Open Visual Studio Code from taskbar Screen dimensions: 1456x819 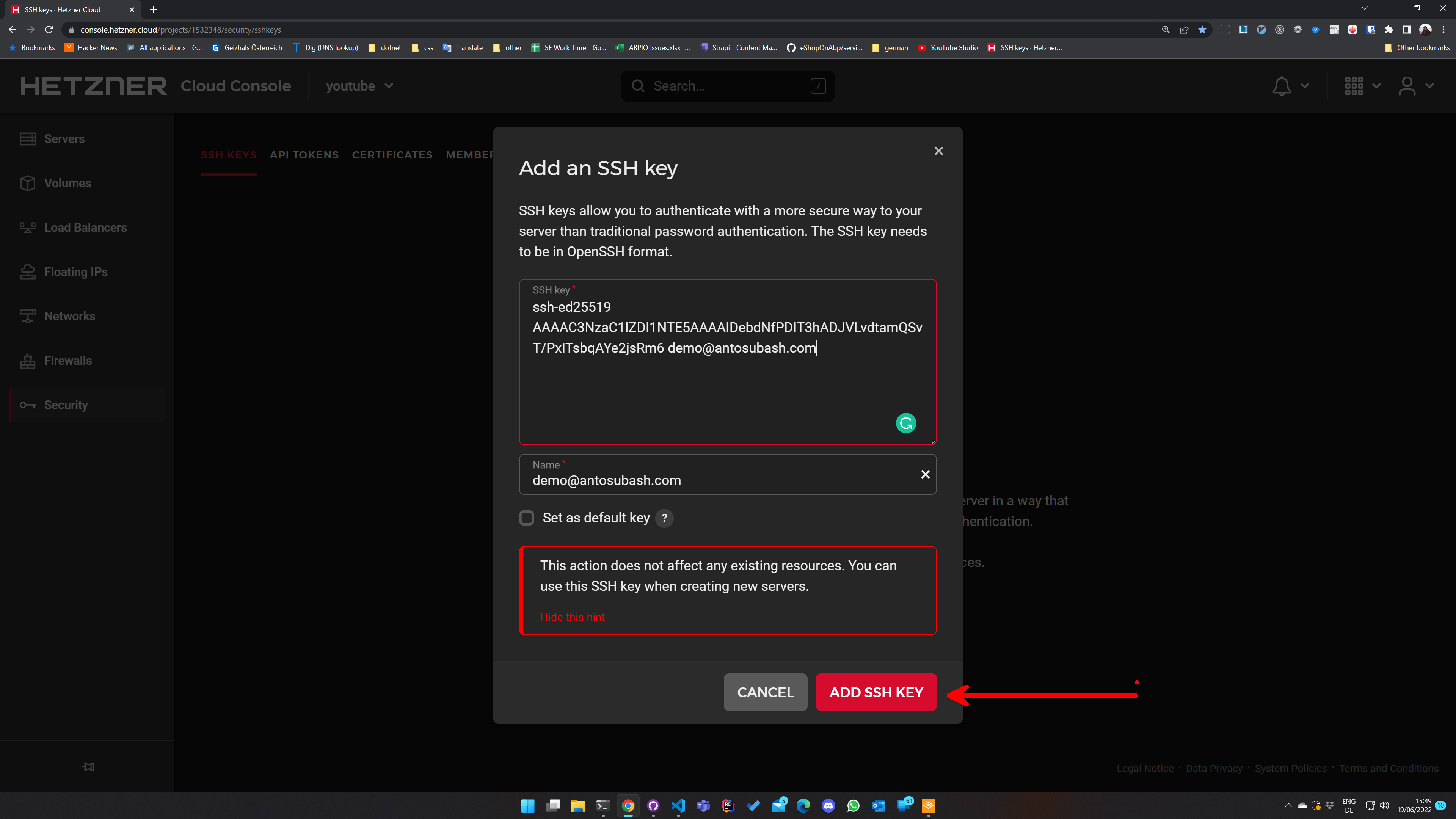(678, 805)
